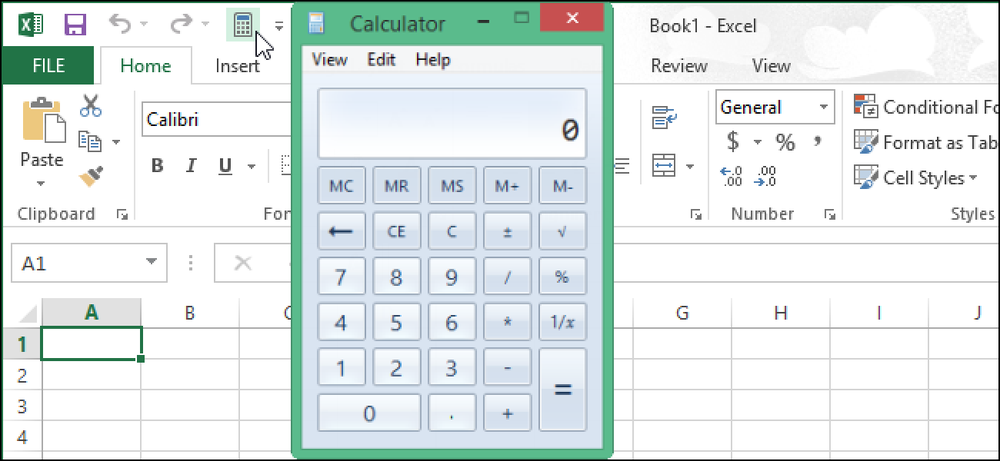Screen dimensions: 1000x461
Task: Open Calculator View menu
Action: (x=330, y=60)
